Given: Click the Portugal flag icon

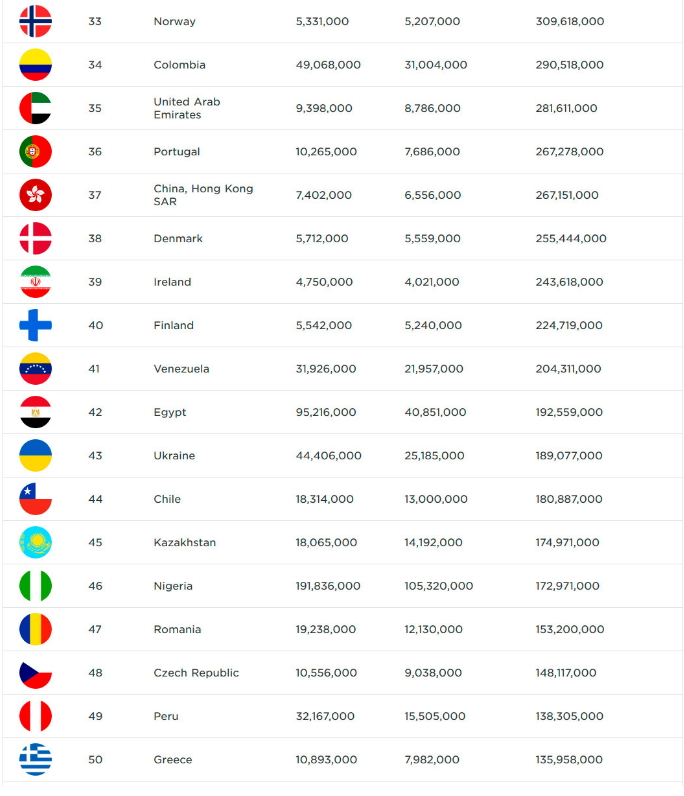Looking at the screenshot, I should pyautogui.click(x=36, y=152).
